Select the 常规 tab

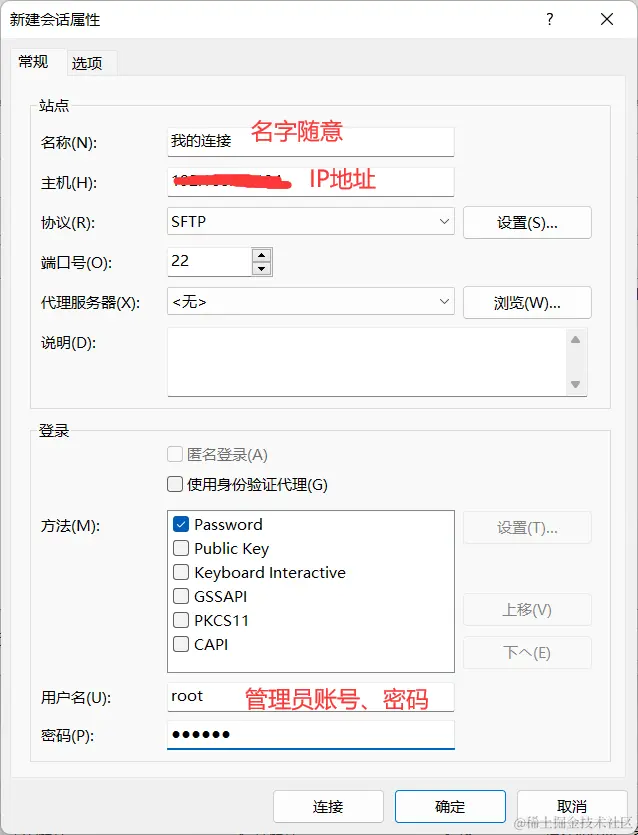(x=34, y=62)
